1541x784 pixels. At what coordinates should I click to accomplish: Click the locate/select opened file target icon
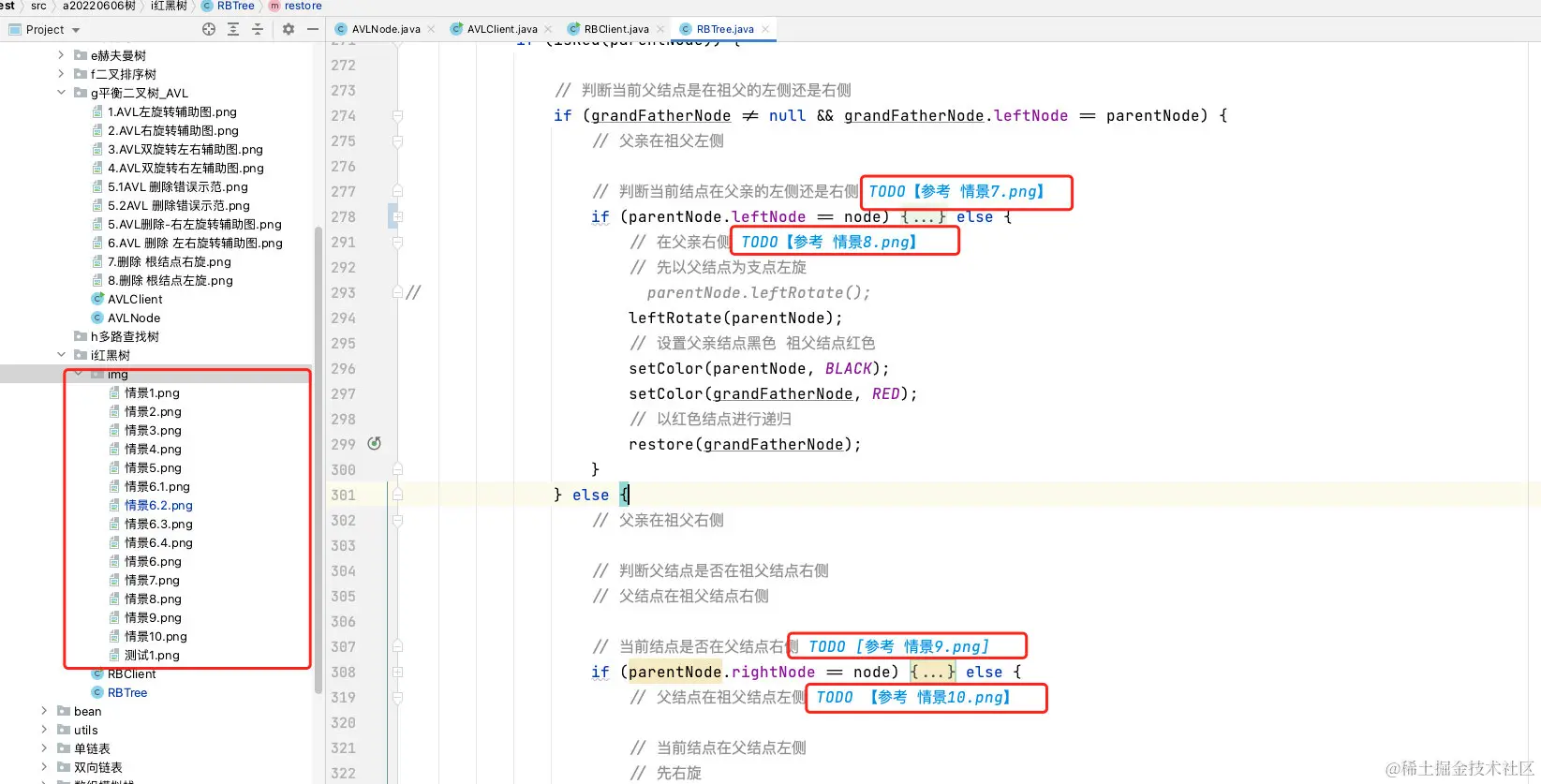pos(209,29)
